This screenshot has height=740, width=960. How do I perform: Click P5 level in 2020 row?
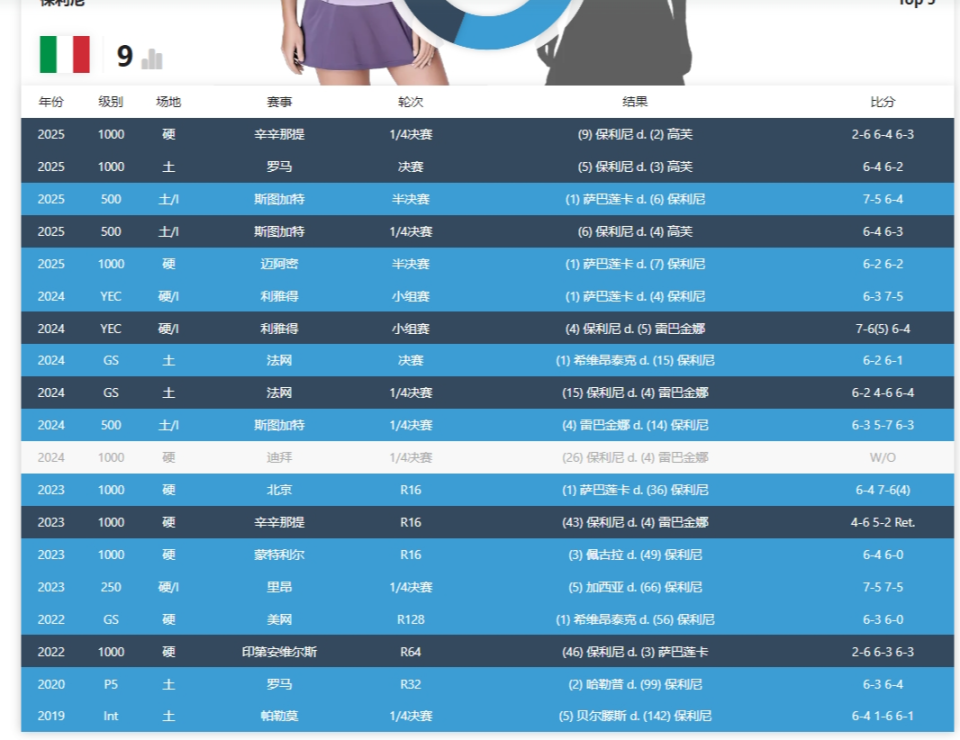click(x=111, y=685)
